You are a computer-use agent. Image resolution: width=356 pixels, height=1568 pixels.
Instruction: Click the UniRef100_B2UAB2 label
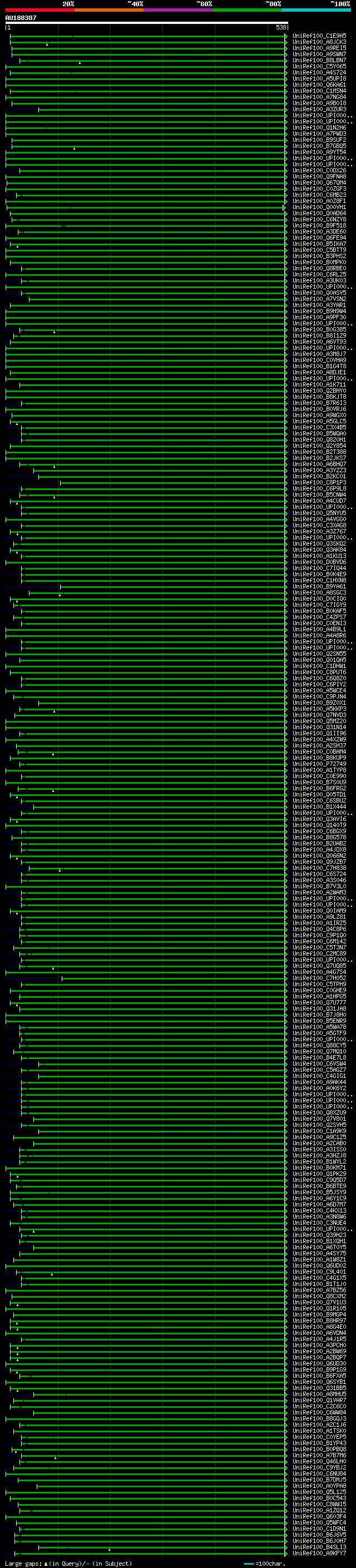pos(319,844)
